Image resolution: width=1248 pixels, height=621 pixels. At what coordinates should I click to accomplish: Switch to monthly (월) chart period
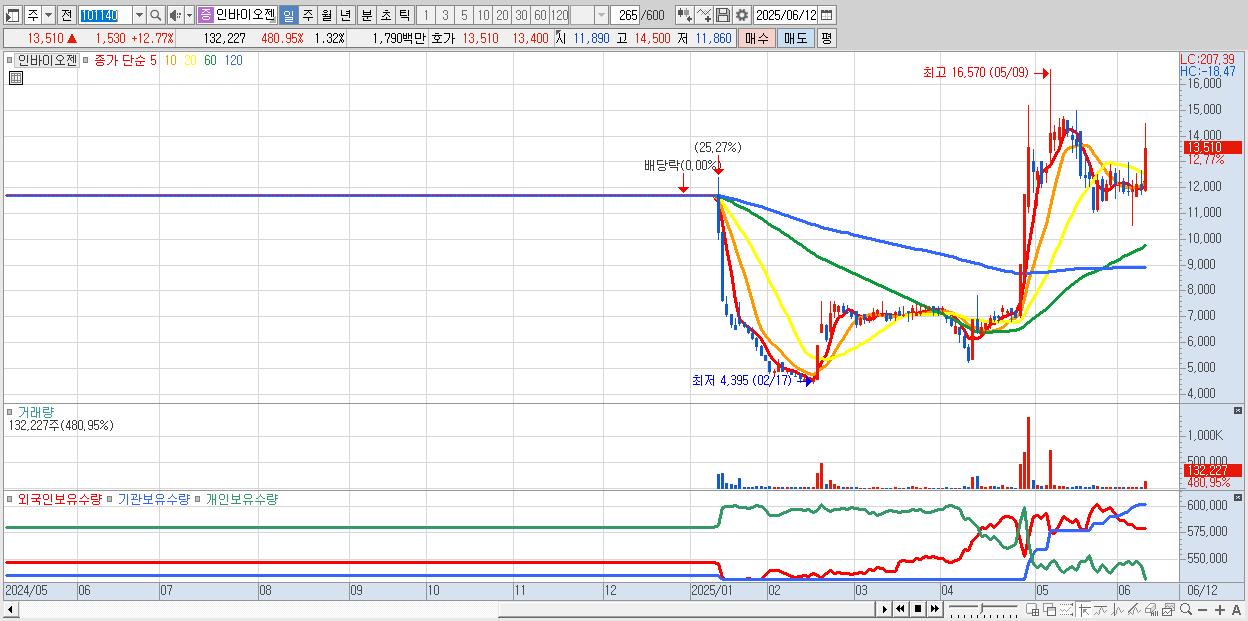click(x=326, y=15)
